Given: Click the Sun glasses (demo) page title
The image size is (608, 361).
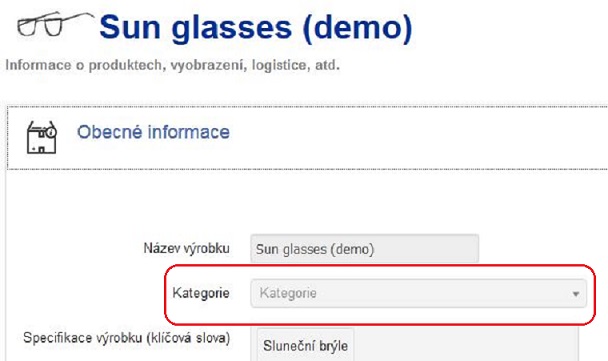Looking at the screenshot, I should pos(256,27).
